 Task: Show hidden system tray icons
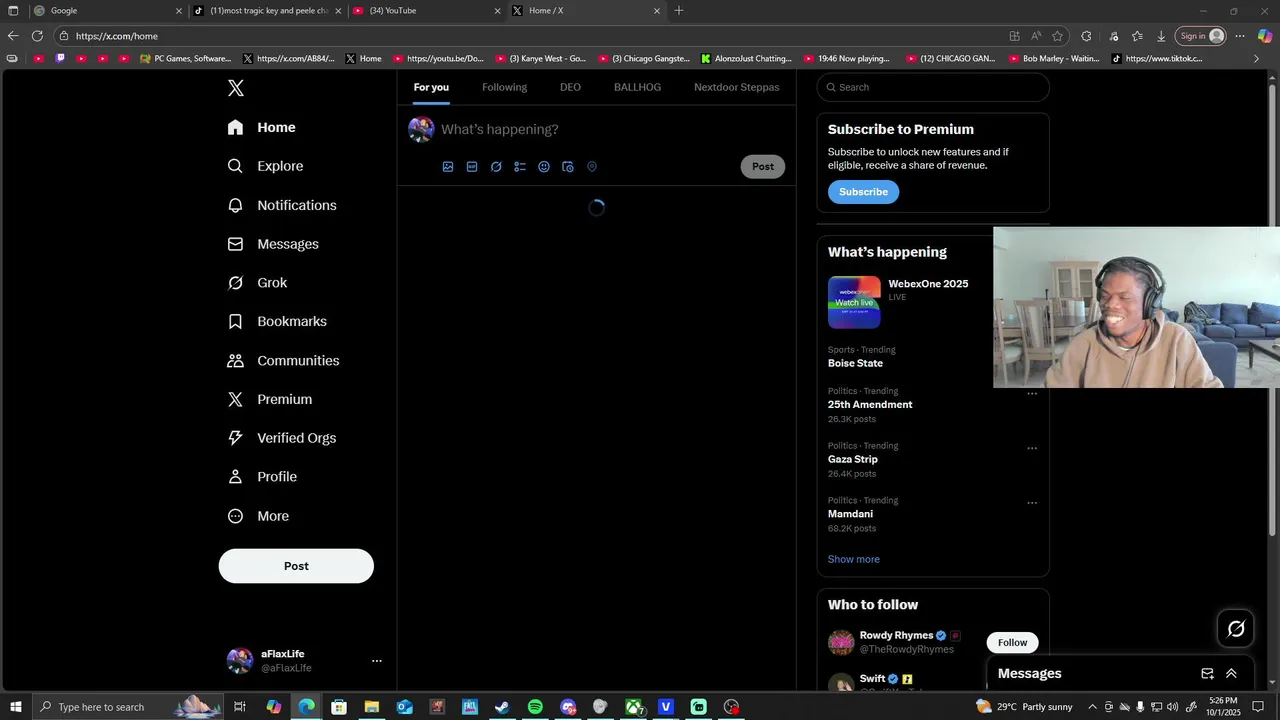point(1092,707)
